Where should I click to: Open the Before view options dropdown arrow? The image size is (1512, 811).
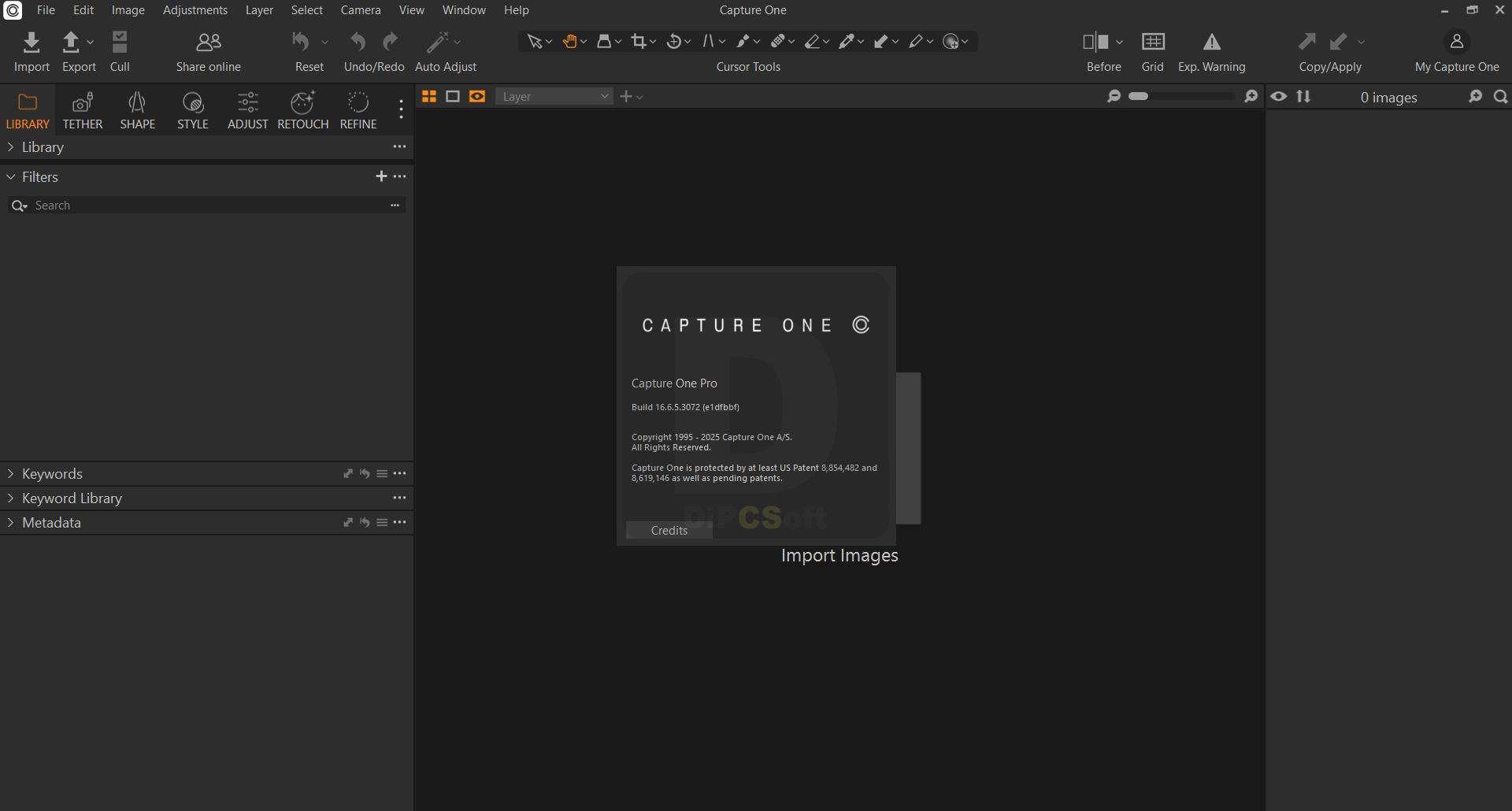coord(1119,42)
